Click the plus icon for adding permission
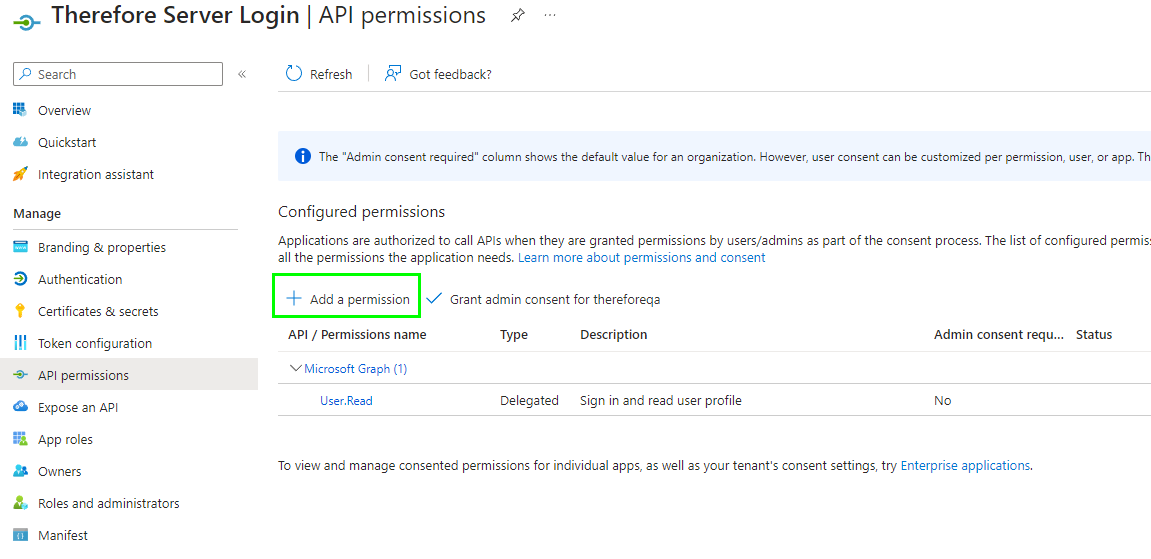Screen dimensions: 1151x559 pyautogui.click(x=294, y=299)
